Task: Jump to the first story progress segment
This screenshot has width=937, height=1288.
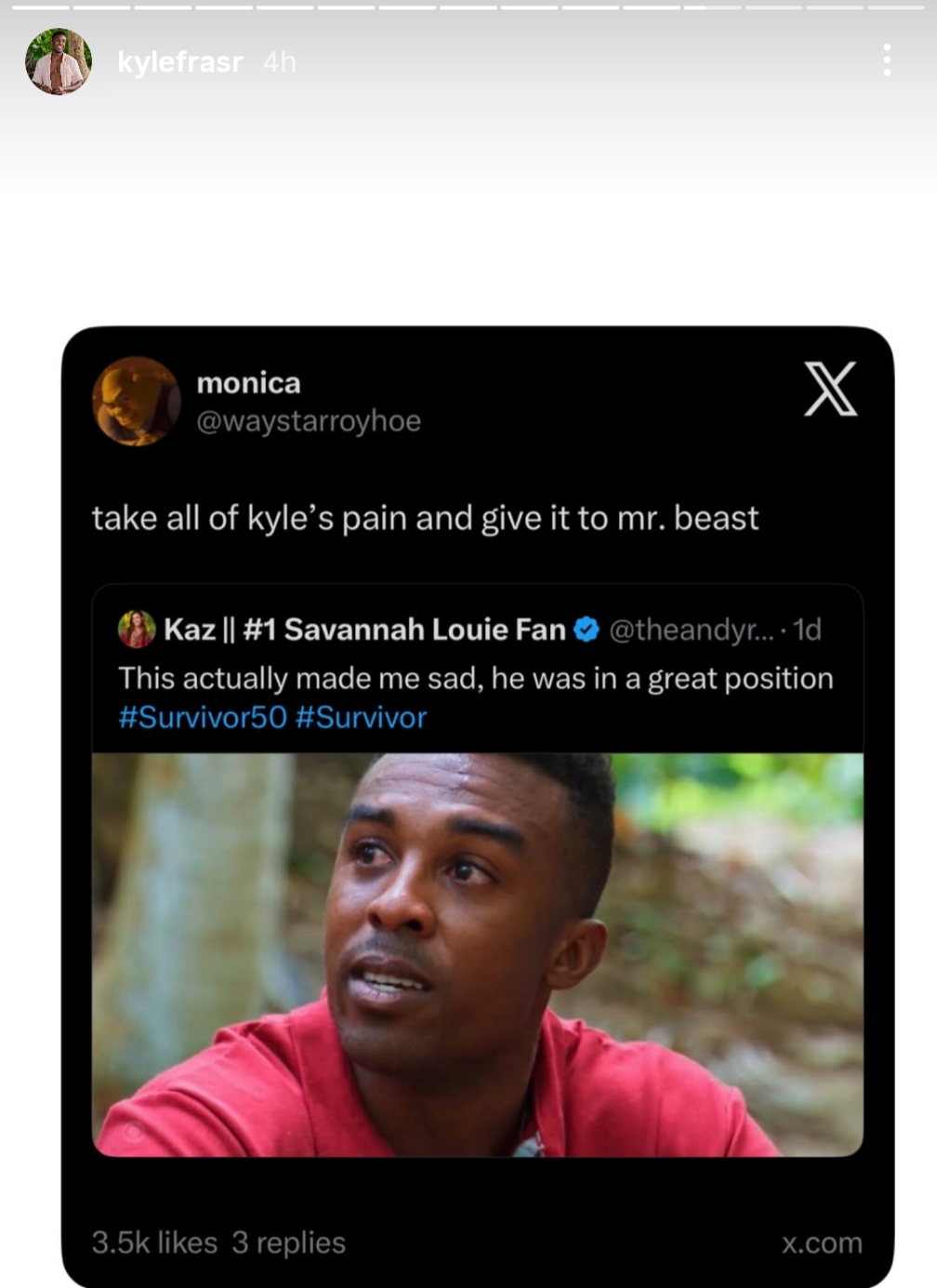Action: (40, 7)
